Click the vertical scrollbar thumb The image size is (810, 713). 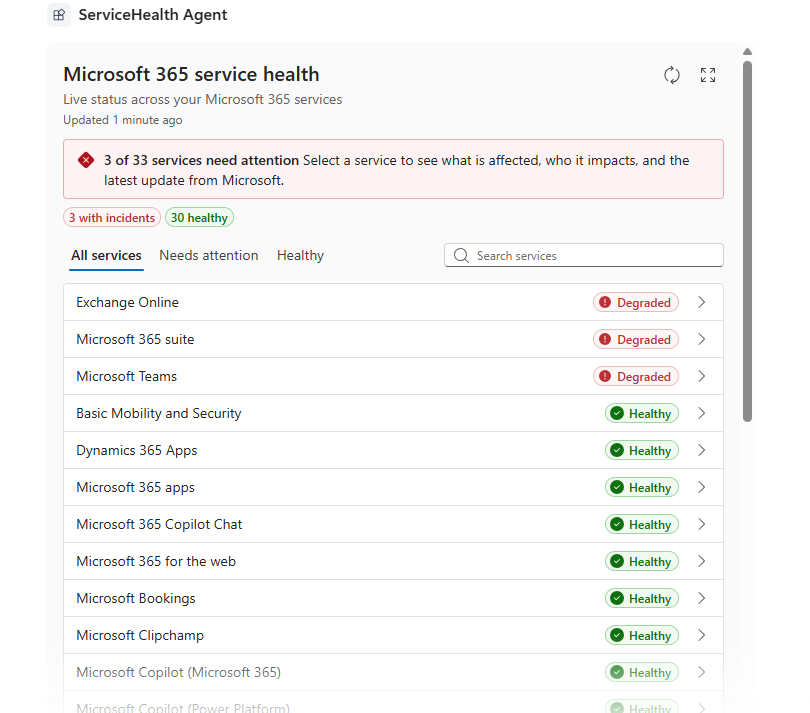(747, 241)
